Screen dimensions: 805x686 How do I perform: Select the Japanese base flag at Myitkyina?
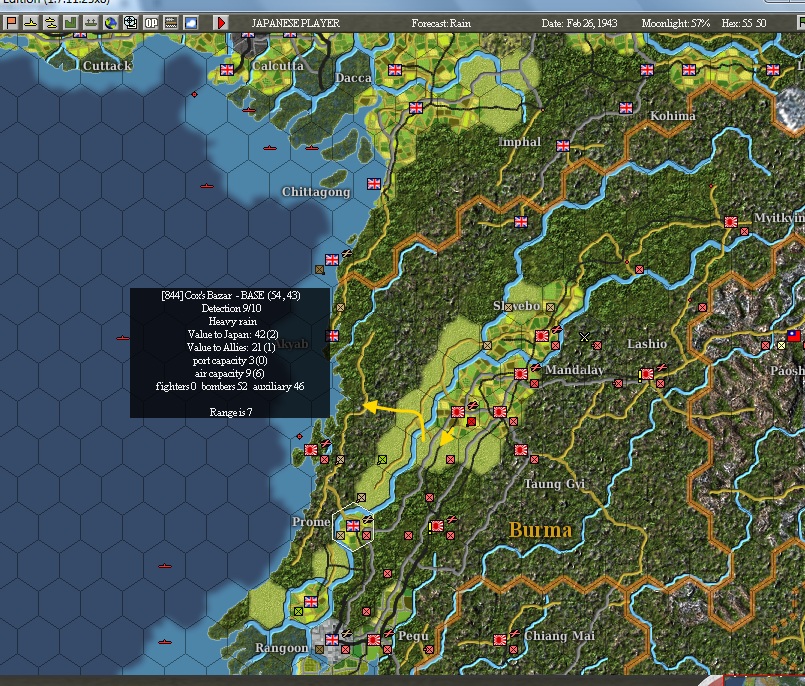(x=731, y=222)
